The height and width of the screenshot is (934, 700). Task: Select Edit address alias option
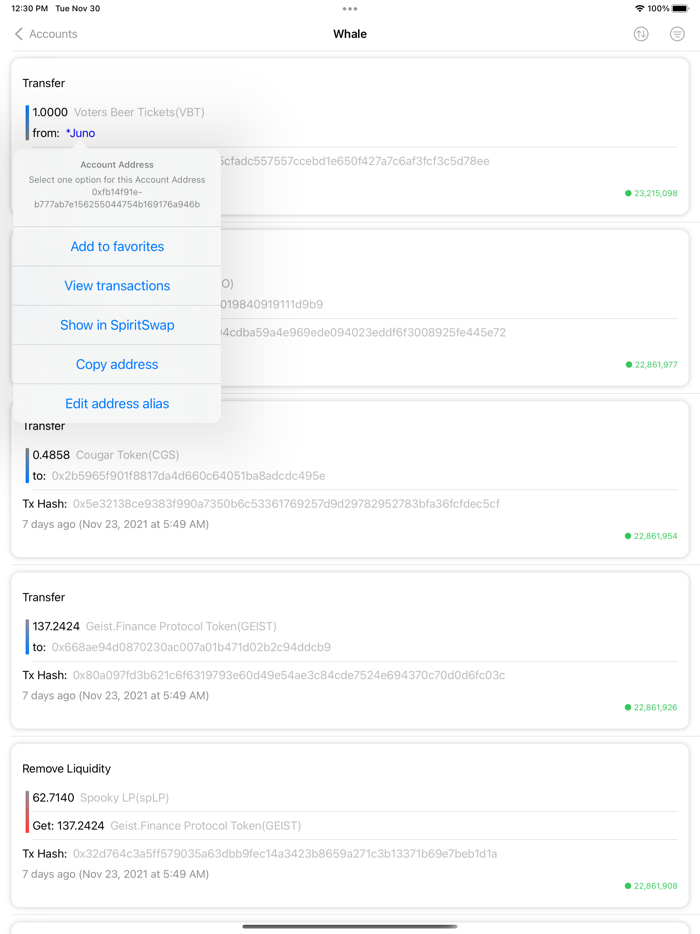[x=116, y=403]
